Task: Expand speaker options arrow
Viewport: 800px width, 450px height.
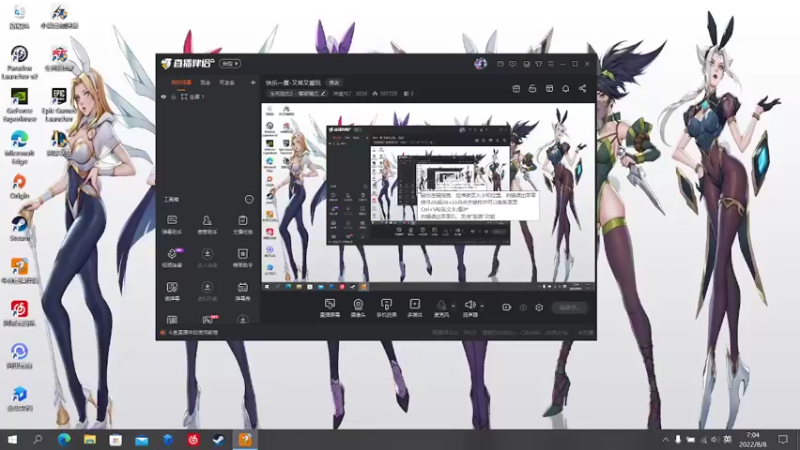Action: [482, 306]
